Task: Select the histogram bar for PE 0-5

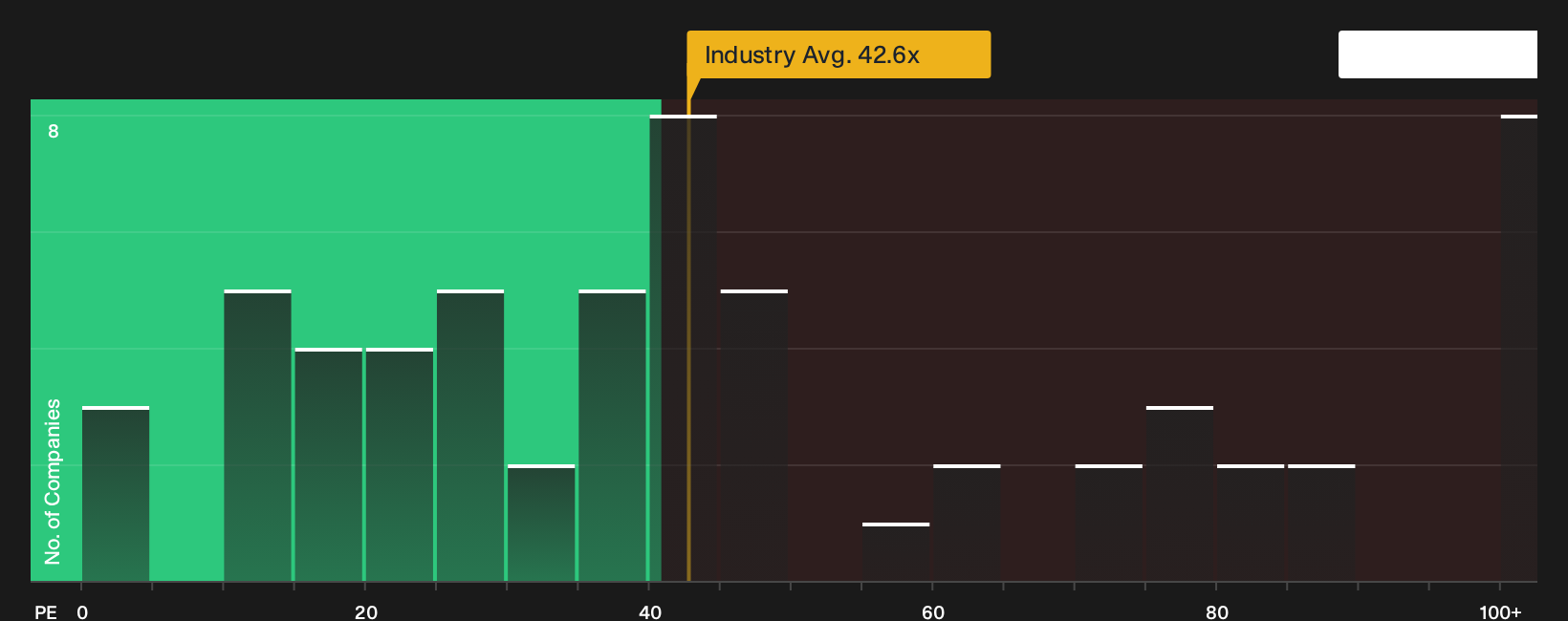Action: [x=116, y=494]
